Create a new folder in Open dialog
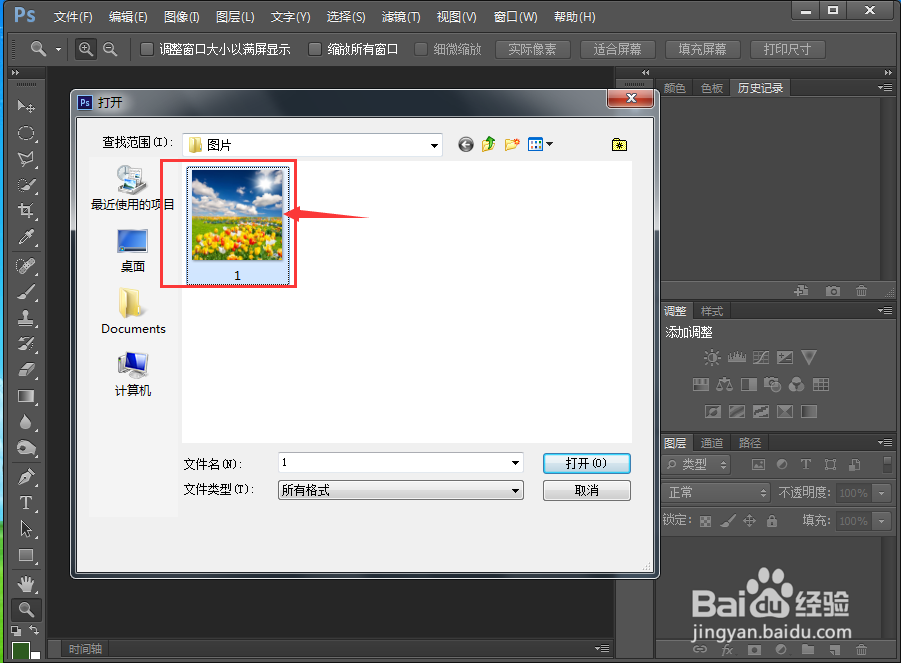The image size is (901, 663). pyautogui.click(x=512, y=144)
